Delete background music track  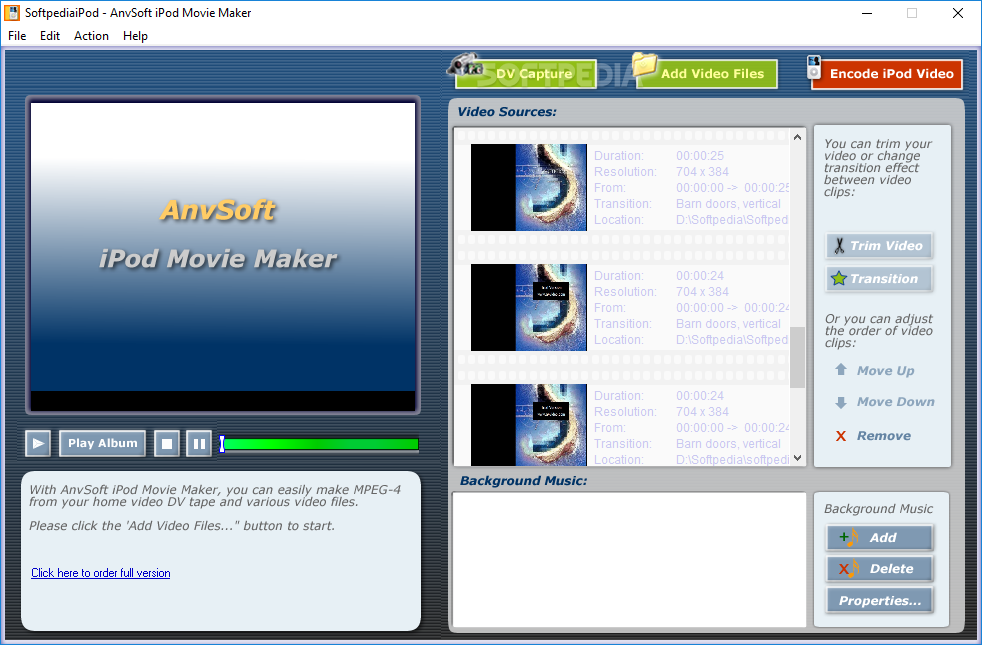tap(879, 569)
